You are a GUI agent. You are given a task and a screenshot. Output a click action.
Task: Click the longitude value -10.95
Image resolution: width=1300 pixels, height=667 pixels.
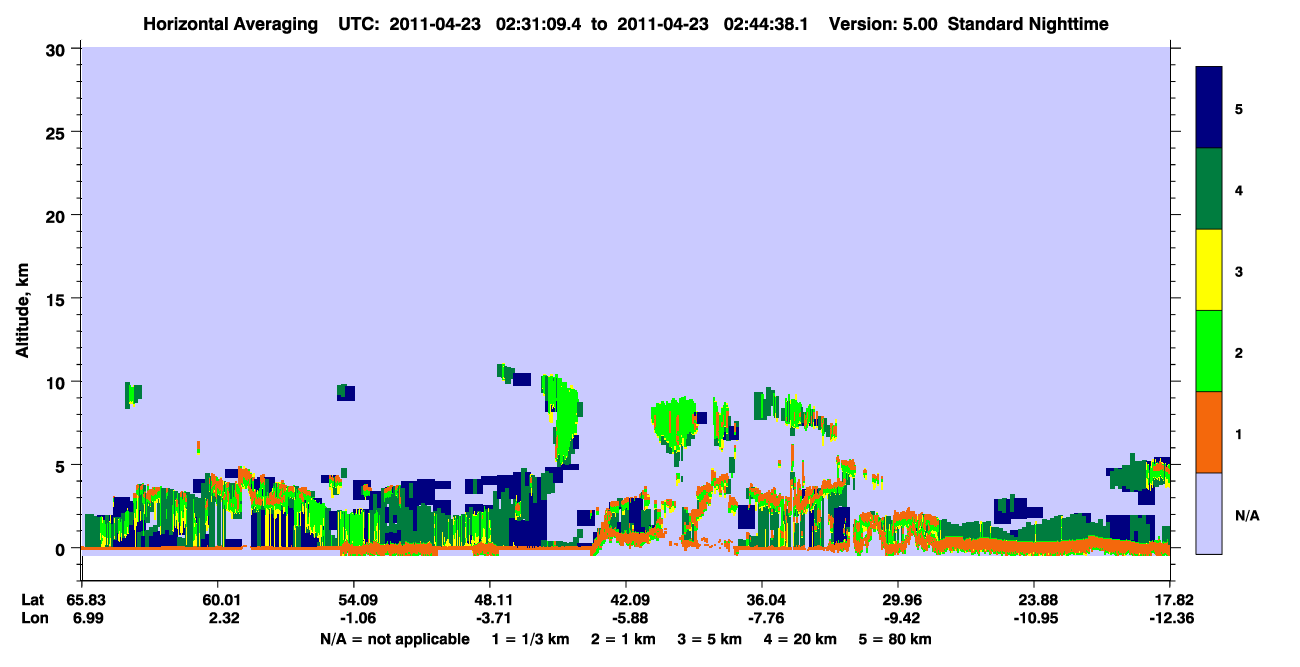tap(1034, 618)
